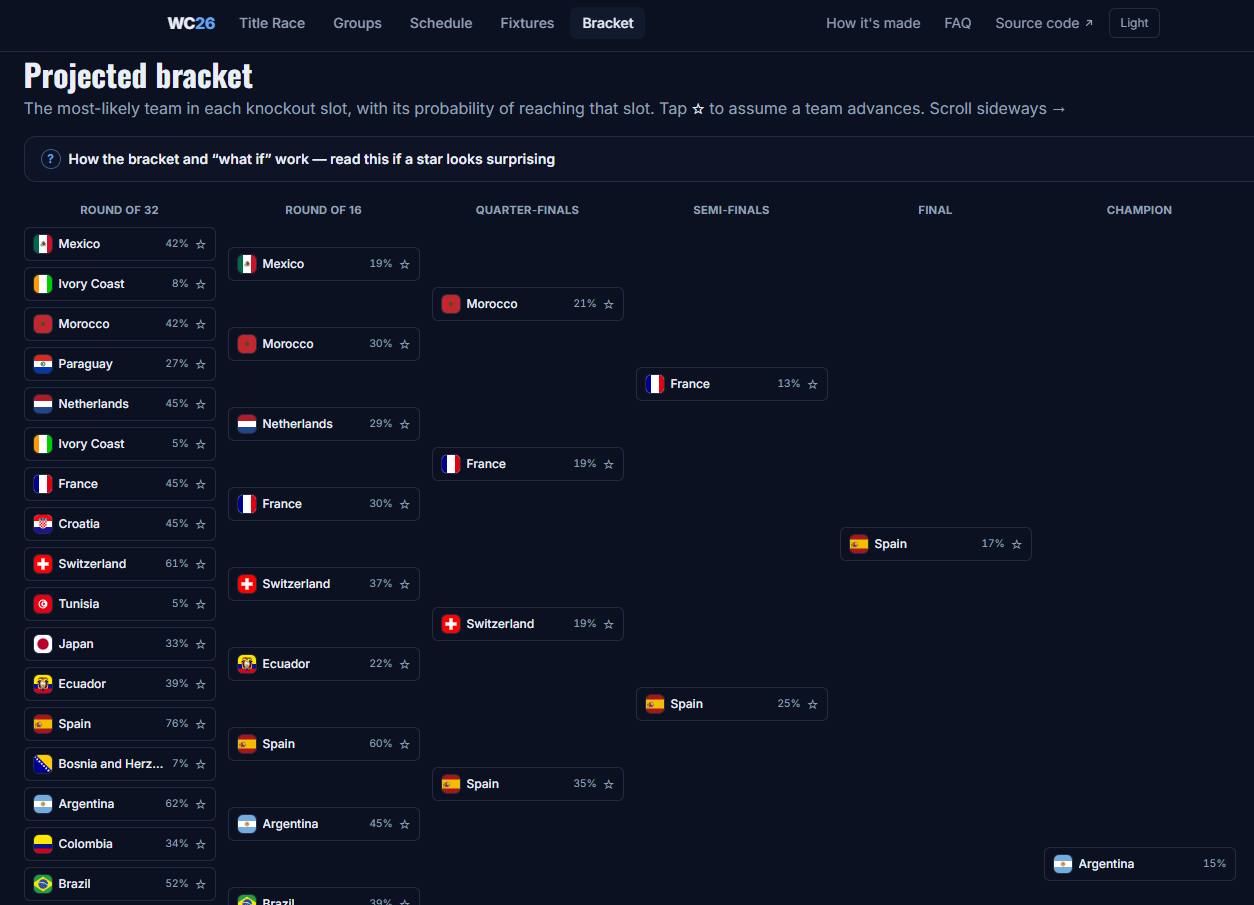The height and width of the screenshot is (905, 1254).
Task: Star Spain 76% in Round of 32
Action: pos(201,724)
